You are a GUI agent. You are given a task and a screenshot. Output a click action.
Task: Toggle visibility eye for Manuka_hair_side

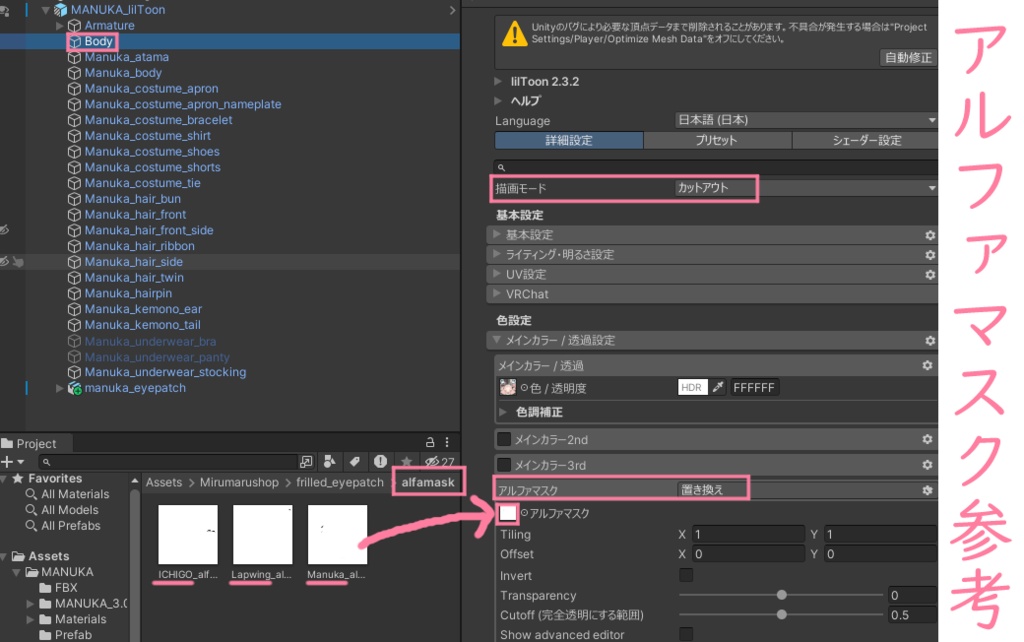[x=5, y=261]
